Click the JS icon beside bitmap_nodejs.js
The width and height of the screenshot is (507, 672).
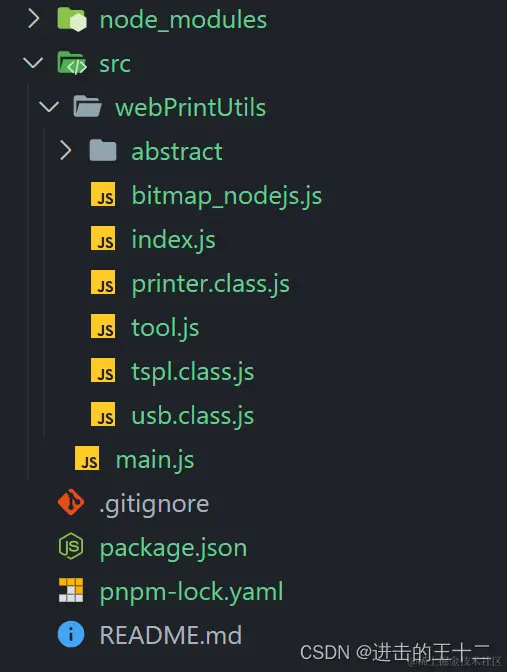coord(103,195)
